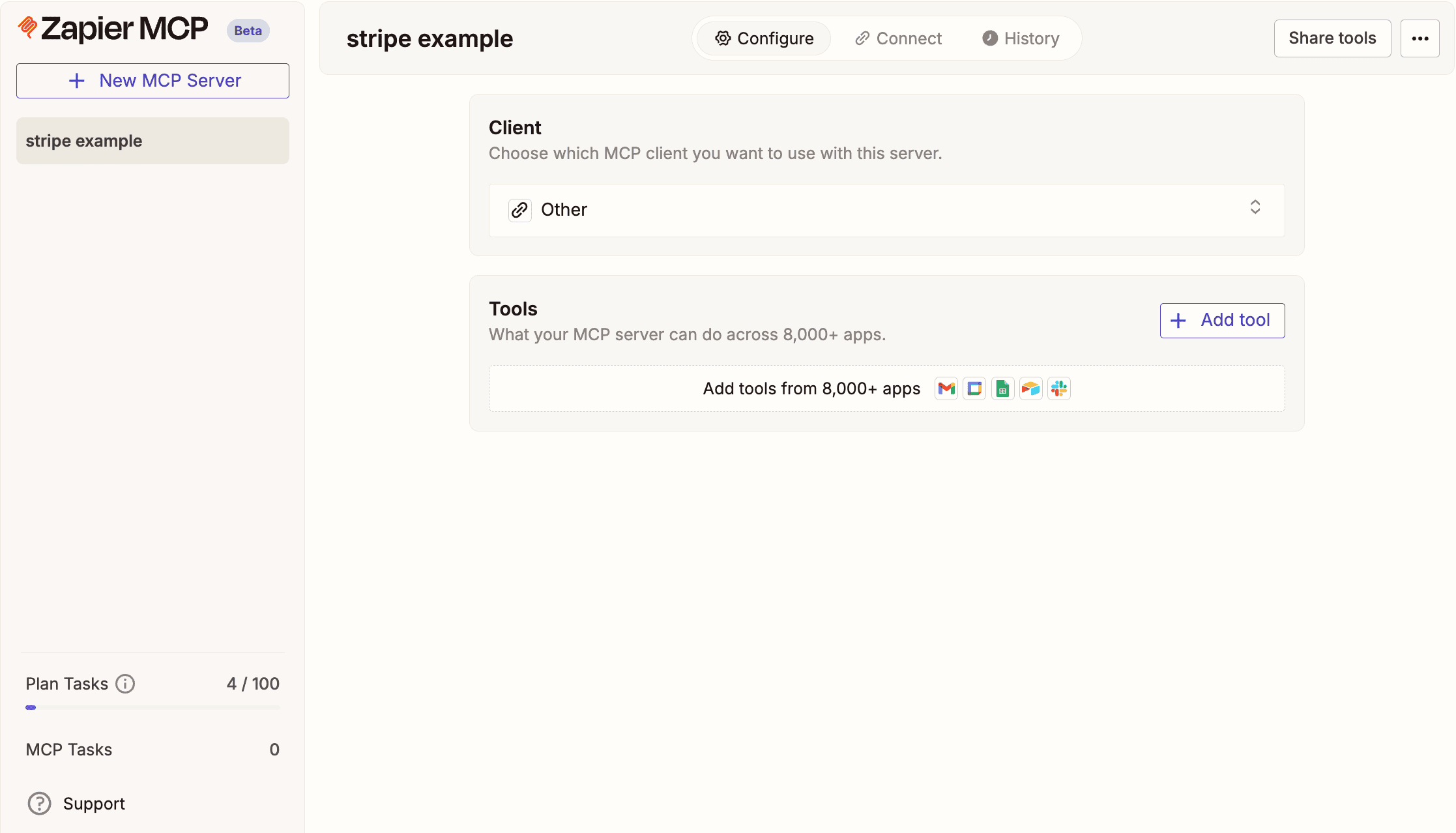This screenshot has width=1456, height=833.
Task: Click the Gmail app icon
Action: tap(946, 389)
